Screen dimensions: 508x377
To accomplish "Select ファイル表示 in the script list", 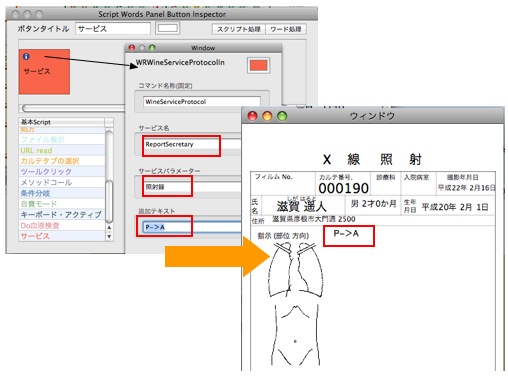I will click(62, 139).
